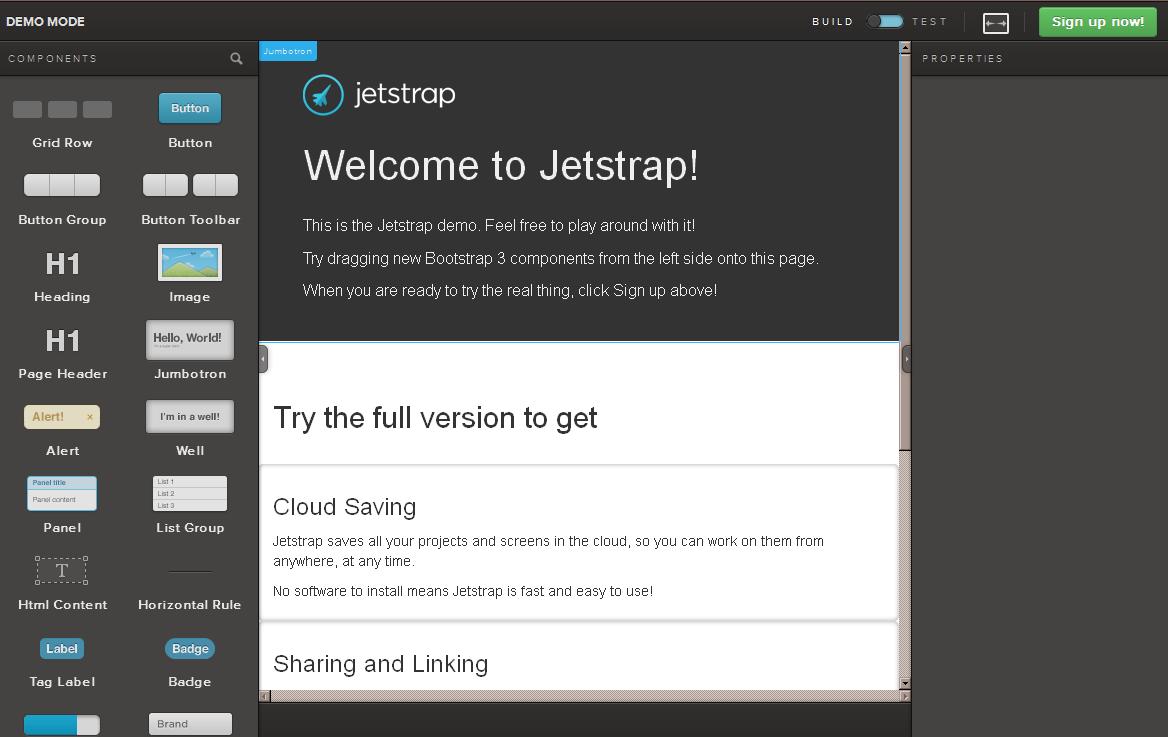This screenshot has width=1168, height=737.
Task: Choose the Page Header H1 component icon
Action: (x=63, y=341)
